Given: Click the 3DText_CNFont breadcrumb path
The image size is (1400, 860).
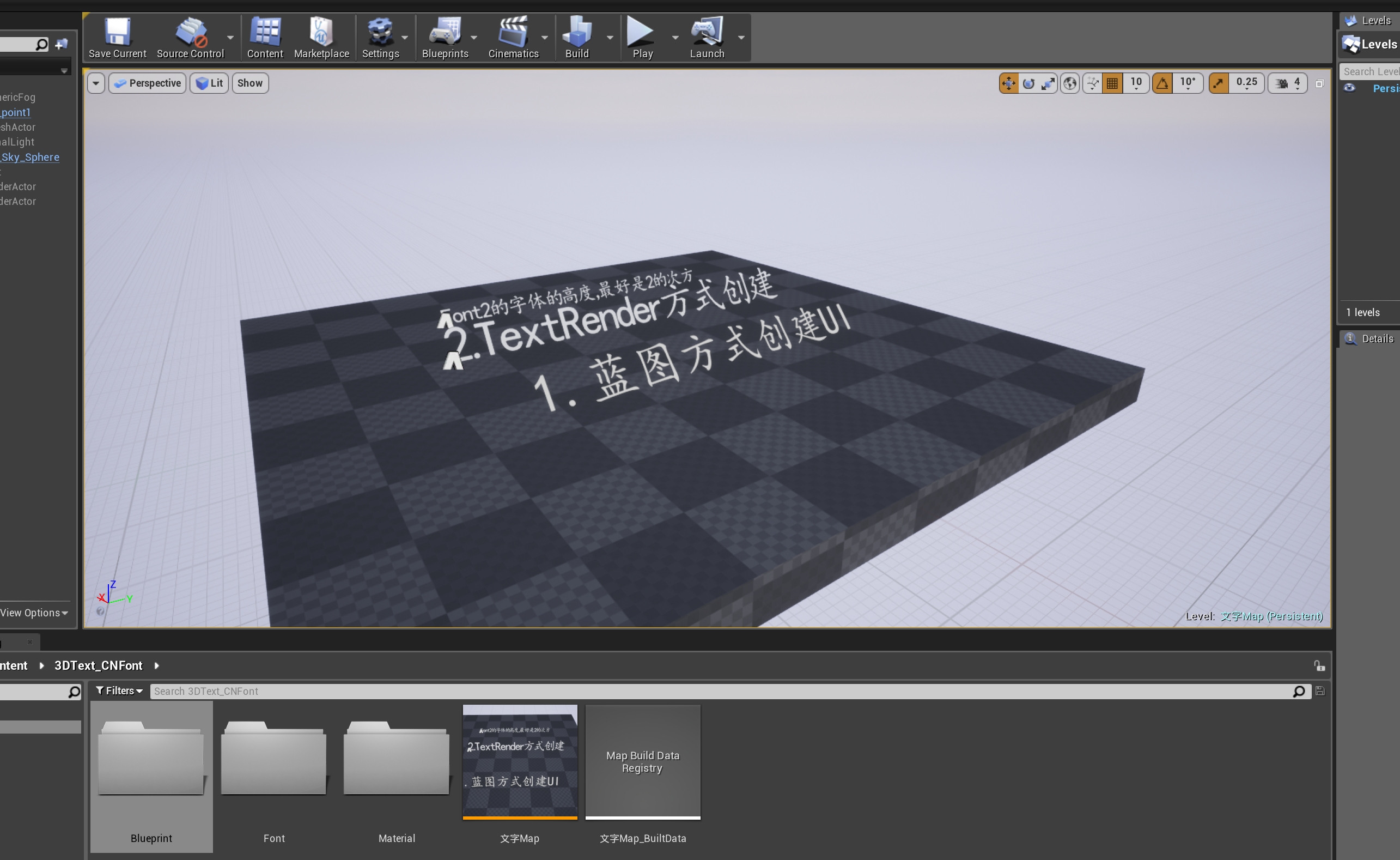Looking at the screenshot, I should pyautogui.click(x=99, y=665).
